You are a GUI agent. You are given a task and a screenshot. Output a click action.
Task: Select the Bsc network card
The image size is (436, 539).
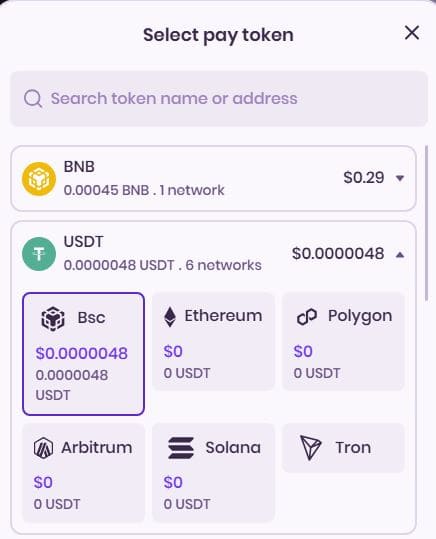(x=83, y=354)
